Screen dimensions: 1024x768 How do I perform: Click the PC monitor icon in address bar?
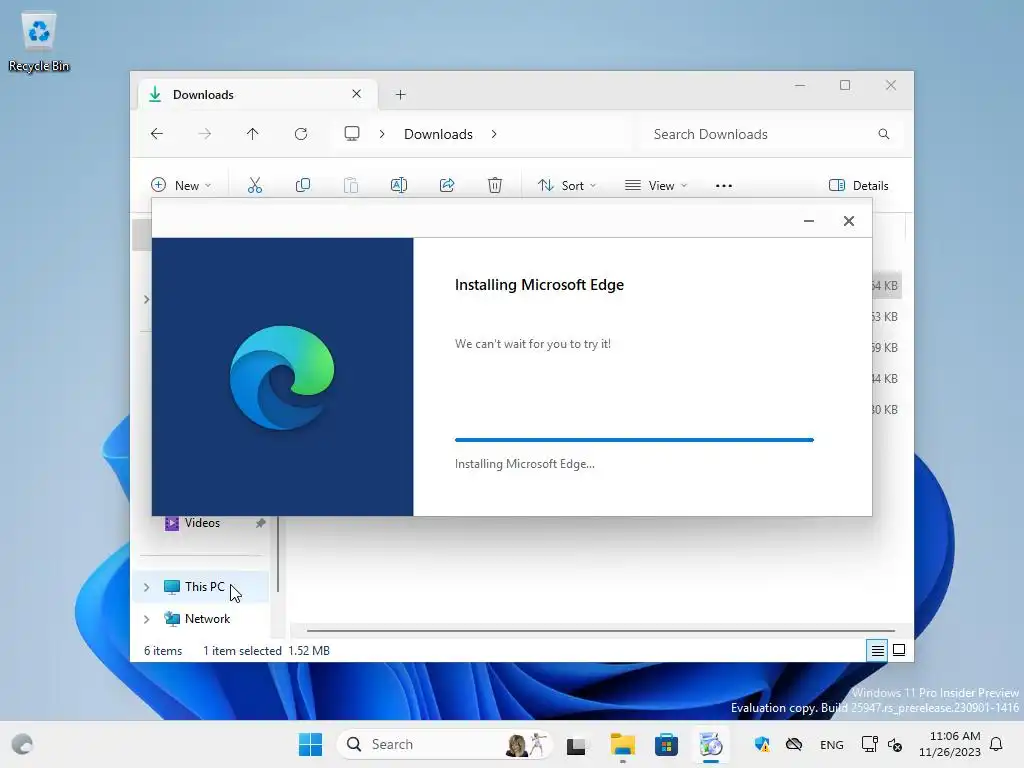(352, 134)
